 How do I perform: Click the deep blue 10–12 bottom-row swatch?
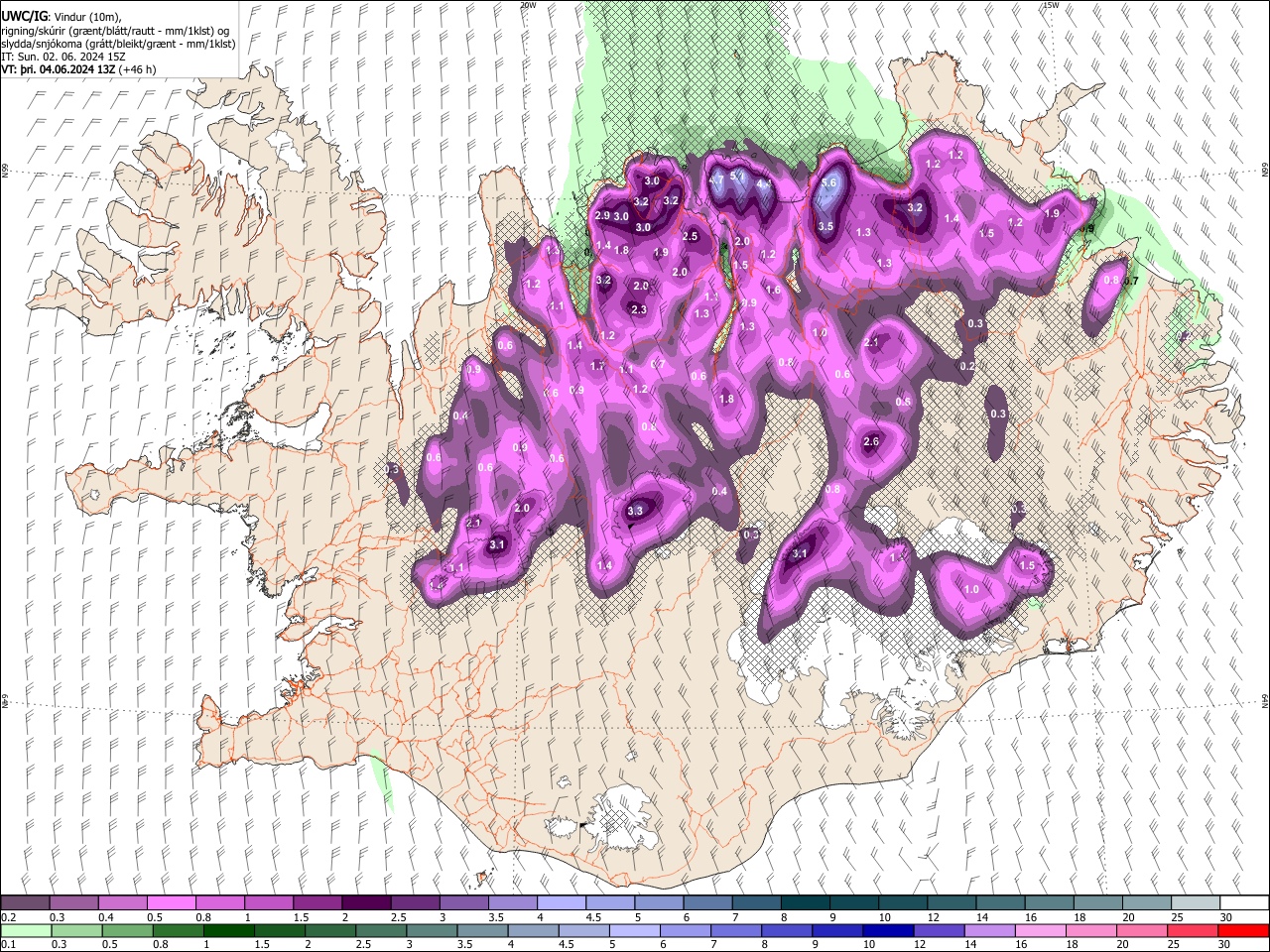coord(886,930)
